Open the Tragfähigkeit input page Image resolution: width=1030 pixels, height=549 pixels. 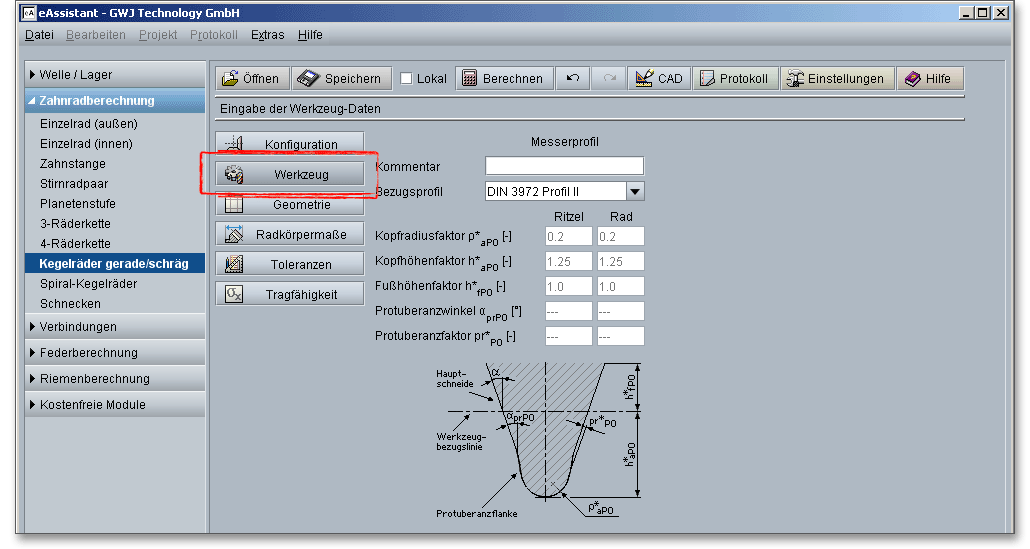[x=290, y=295]
